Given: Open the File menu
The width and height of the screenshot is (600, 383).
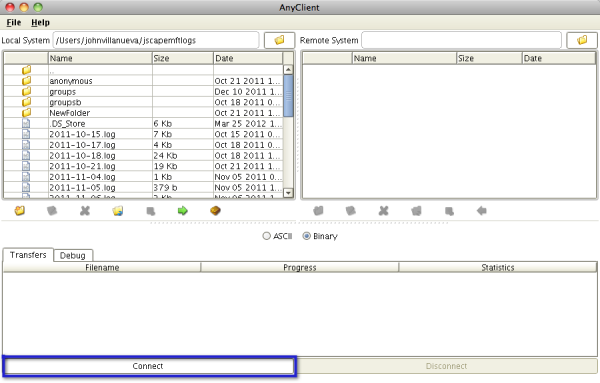Looking at the screenshot, I should pyautogui.click(x=14, y=23).
